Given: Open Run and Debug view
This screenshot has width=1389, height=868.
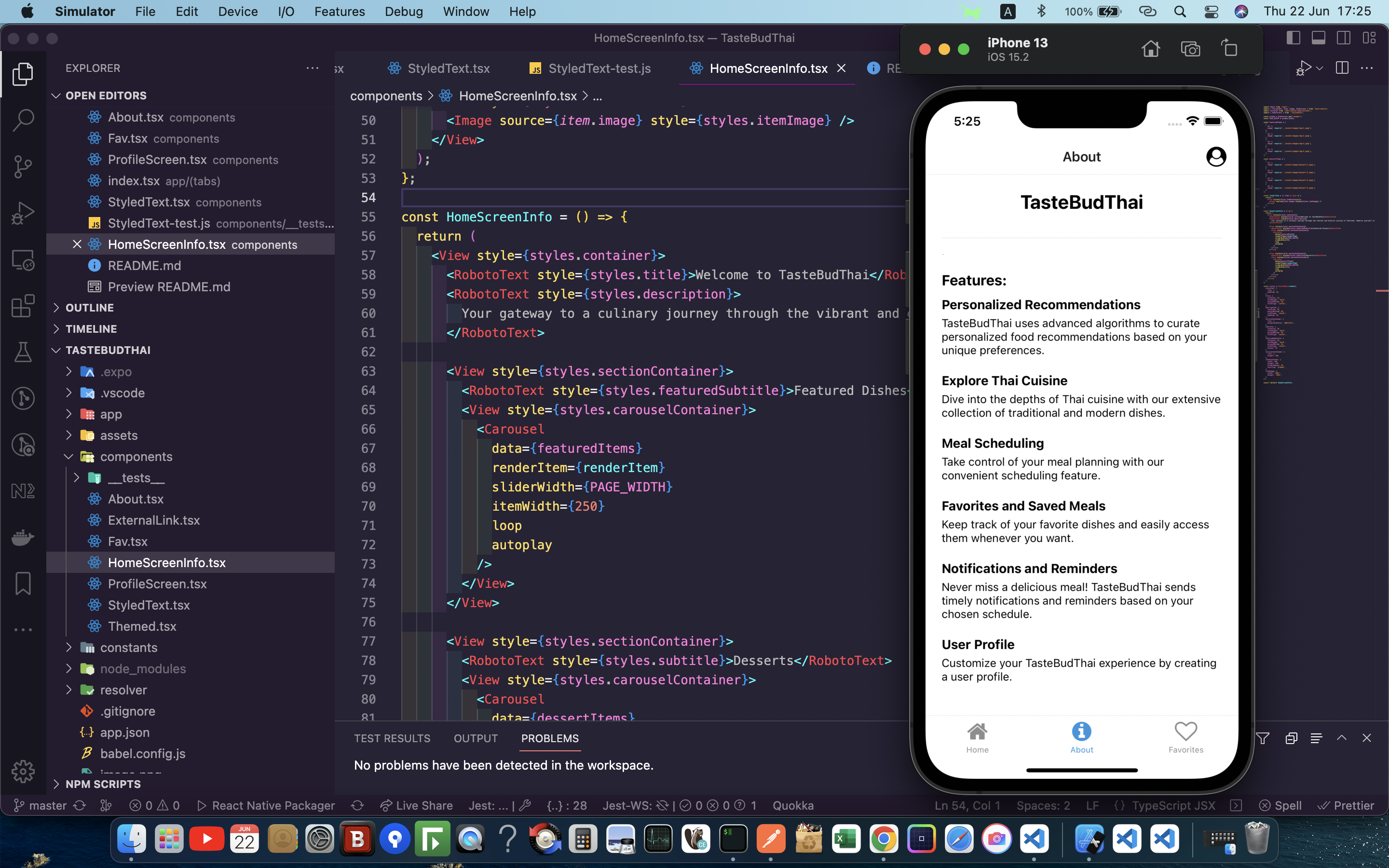Looking at the screenshot, I should click(x=23, y=213).
